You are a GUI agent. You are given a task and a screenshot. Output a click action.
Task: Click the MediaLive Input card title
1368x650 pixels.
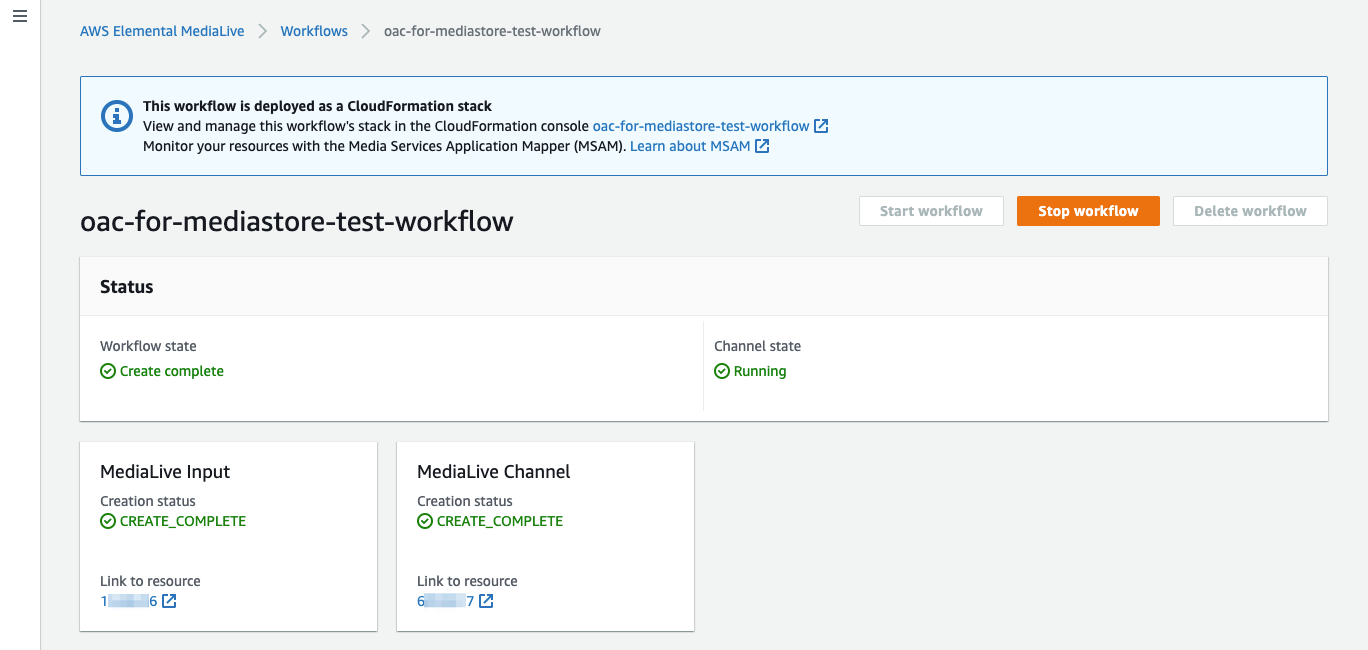[x=165, y=472]
